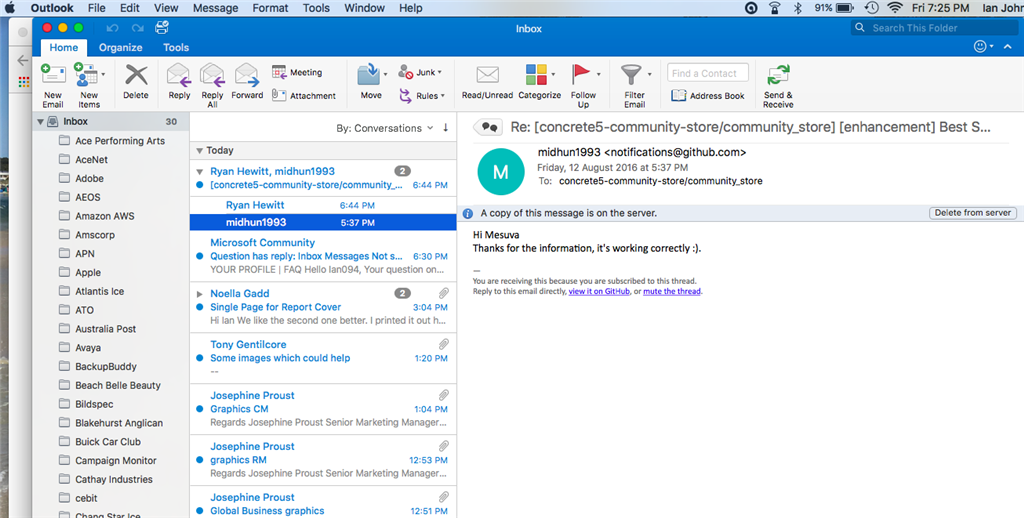Open the Junk dropdown arrow

click(x=440, y=72)
